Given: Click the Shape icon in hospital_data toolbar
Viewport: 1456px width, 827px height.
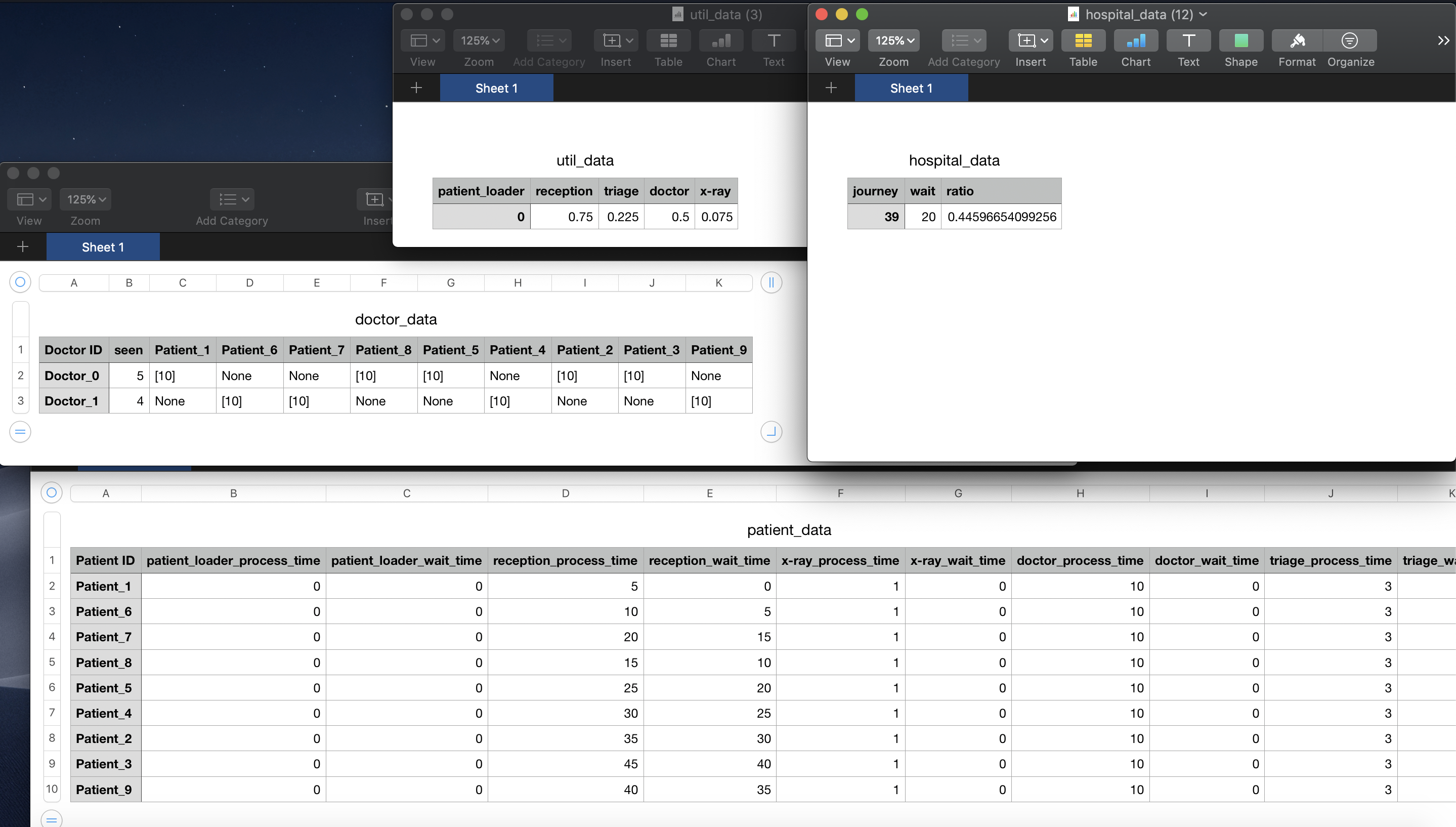Looking at the screenshot, I should [x=1241, y=41].
